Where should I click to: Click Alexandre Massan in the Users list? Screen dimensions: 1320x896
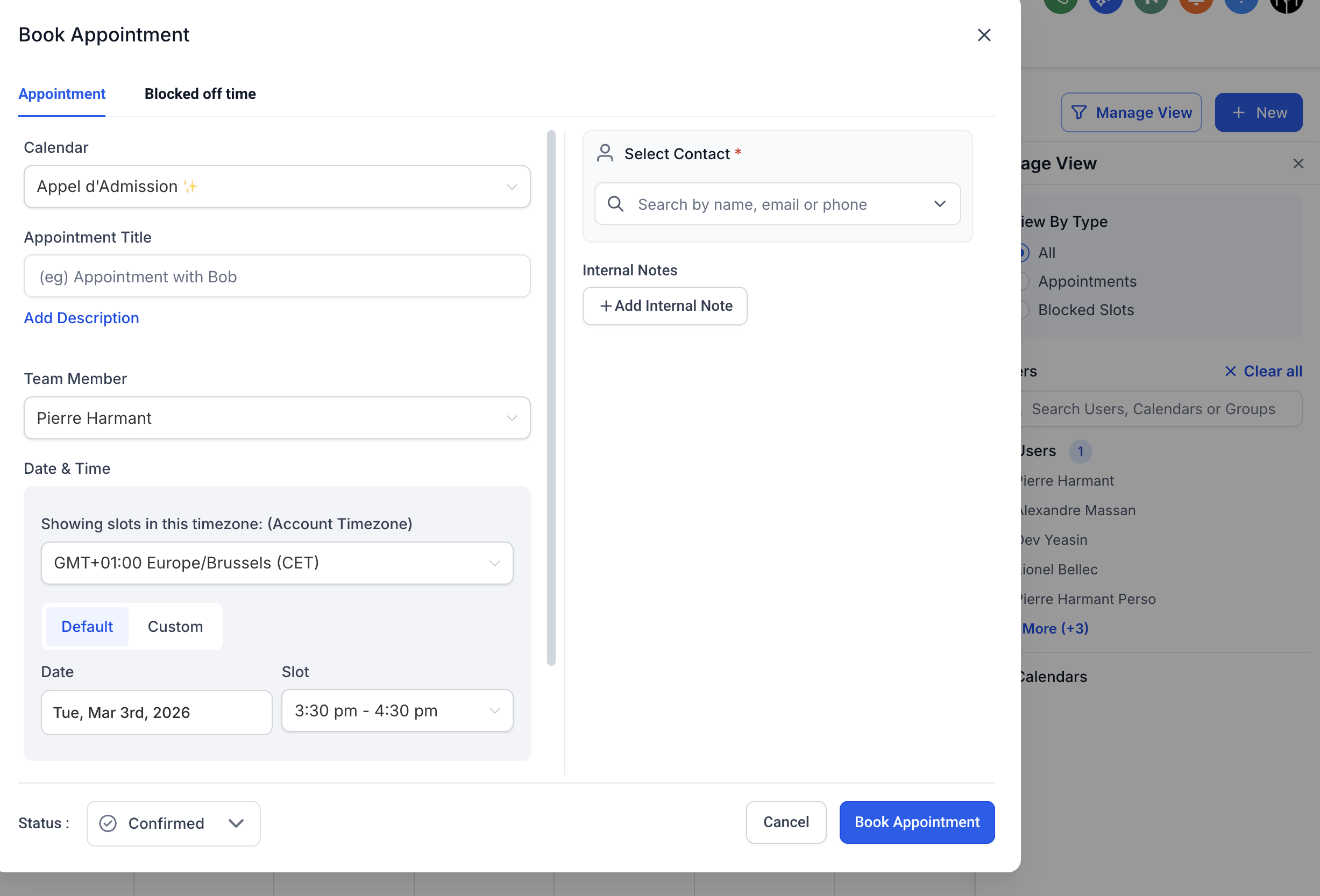tap(1077, 510)
